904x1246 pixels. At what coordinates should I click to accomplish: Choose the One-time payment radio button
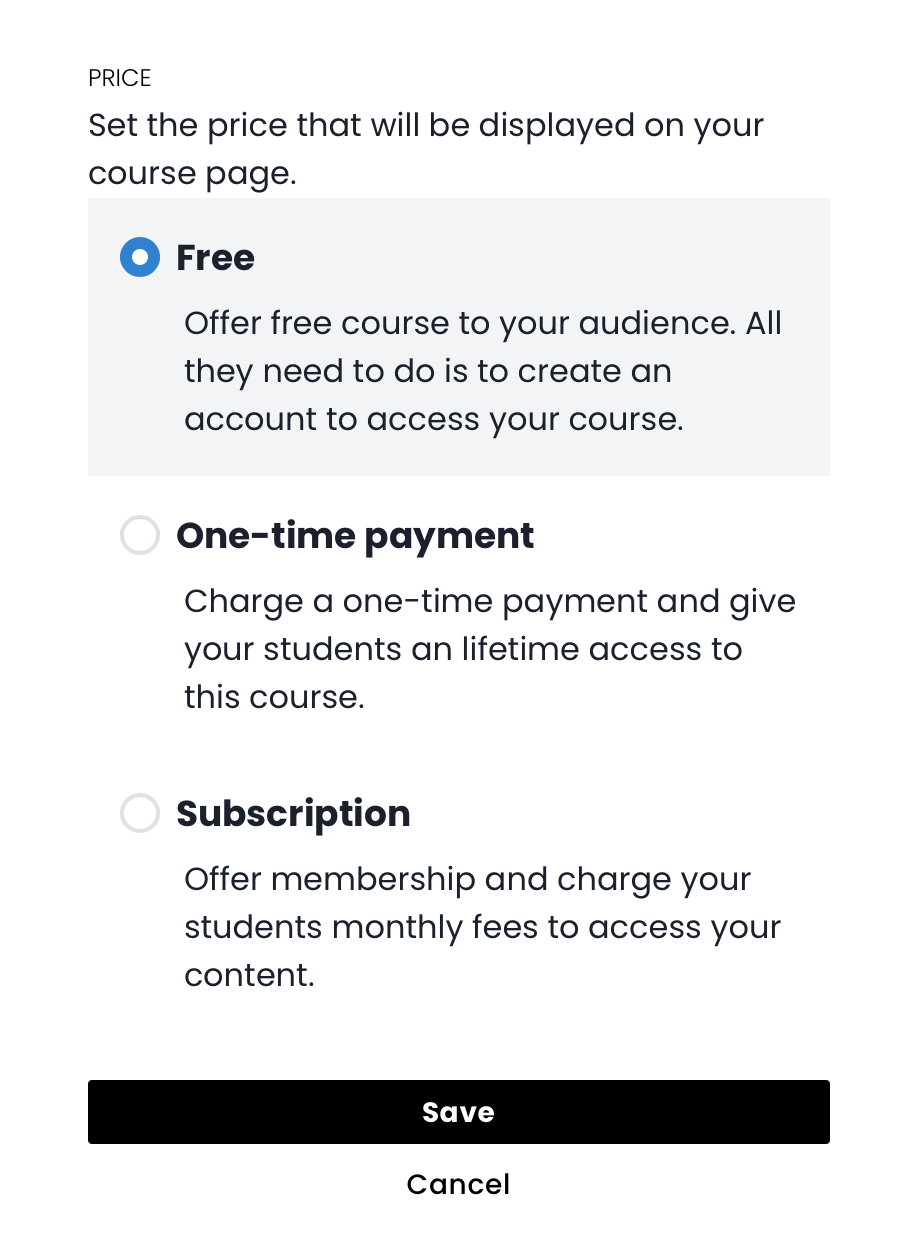tap(140, 536)
